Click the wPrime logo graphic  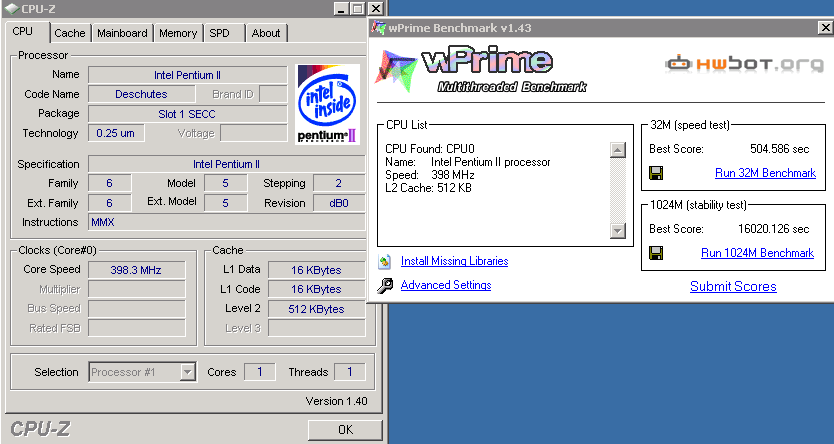tap(482, 71)
